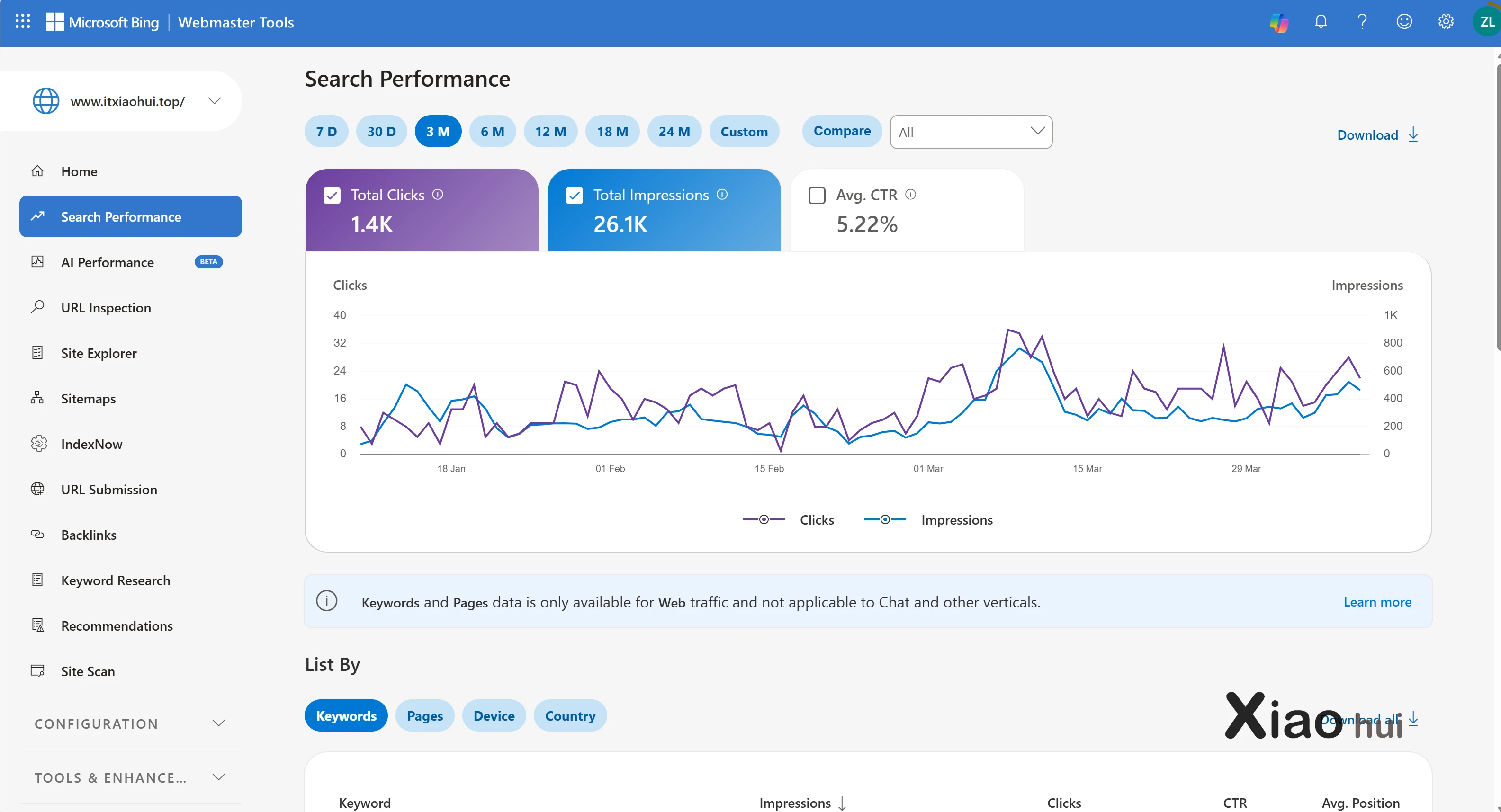This screenshot has height=812, width=1501.
Task: Open the settings gear icon
Action: coord(1446,22)
